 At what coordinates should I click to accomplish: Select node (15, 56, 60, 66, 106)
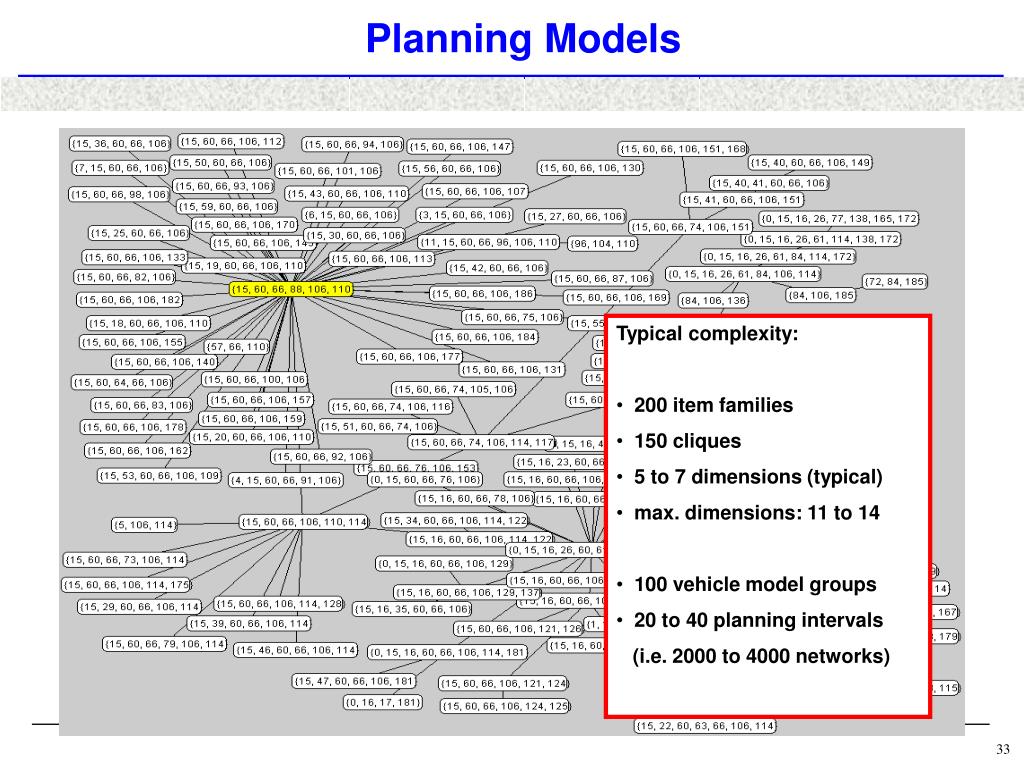click(x=450, y=168)
